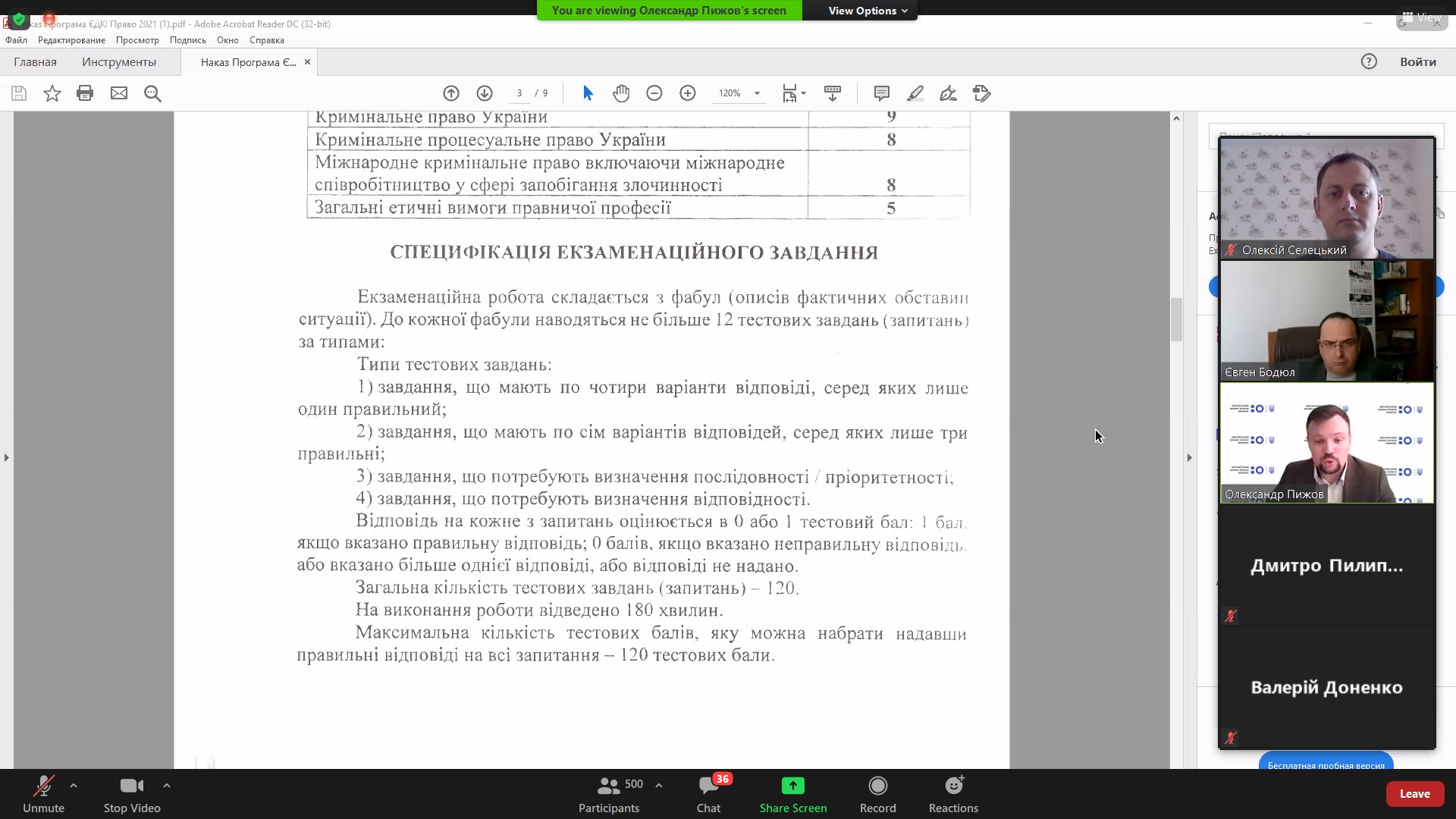The image size is (1456, 819).
Task: Open the 120% zoom level dropdown
Action: pos(756,93)
